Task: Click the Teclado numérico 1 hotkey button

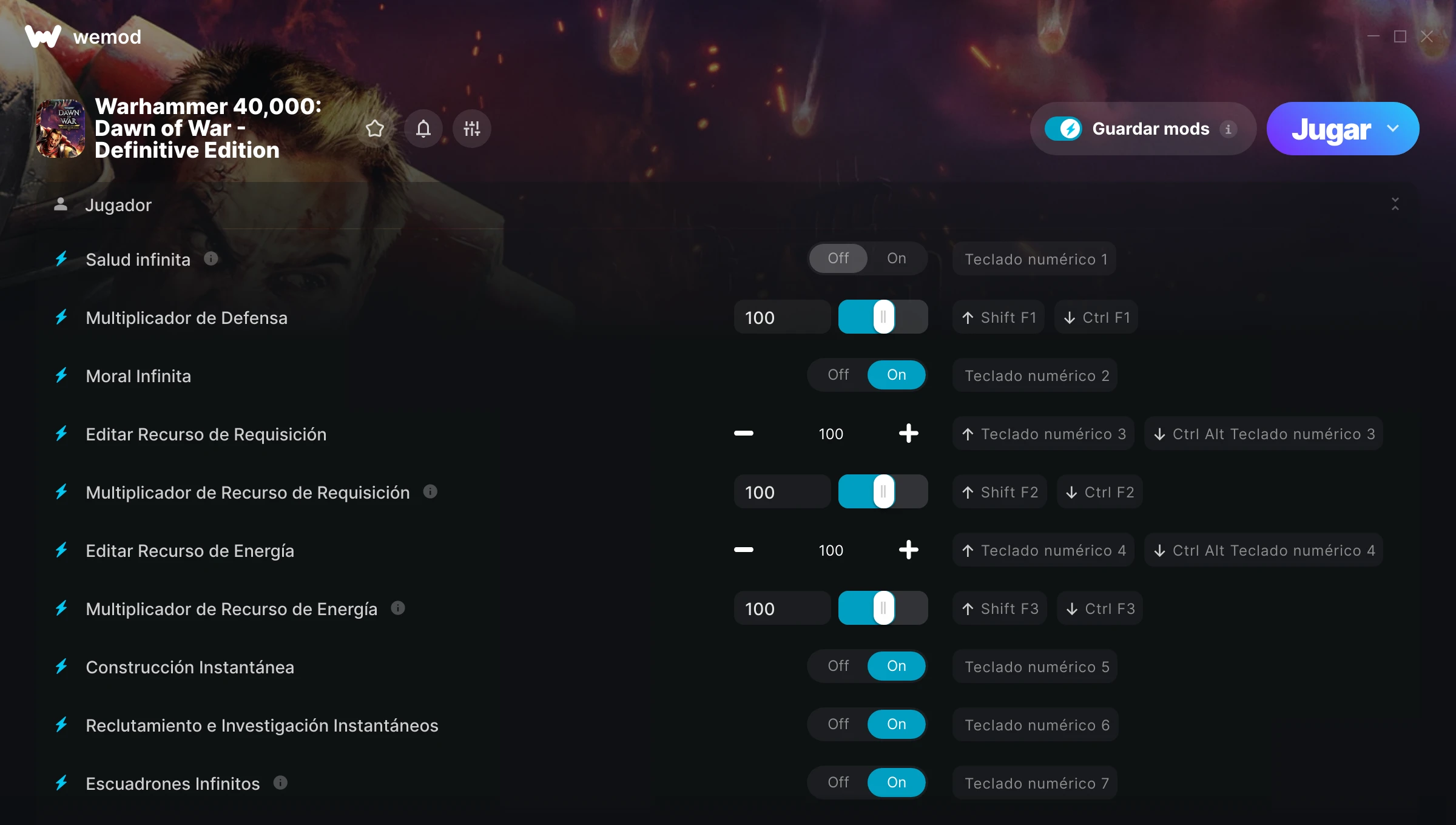Action: pos(1035,259)
